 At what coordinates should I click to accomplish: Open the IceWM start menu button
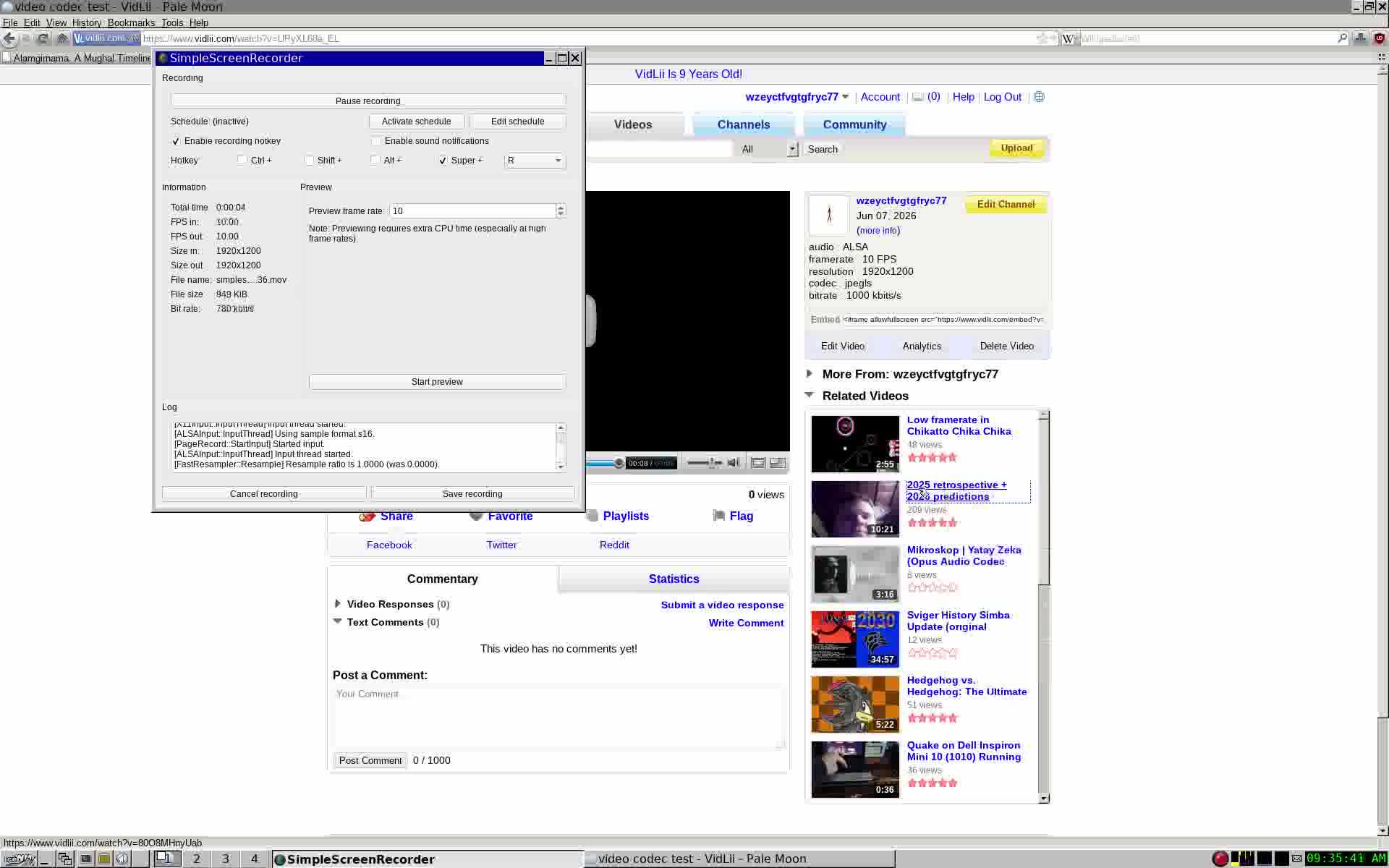tap(19, 859)
